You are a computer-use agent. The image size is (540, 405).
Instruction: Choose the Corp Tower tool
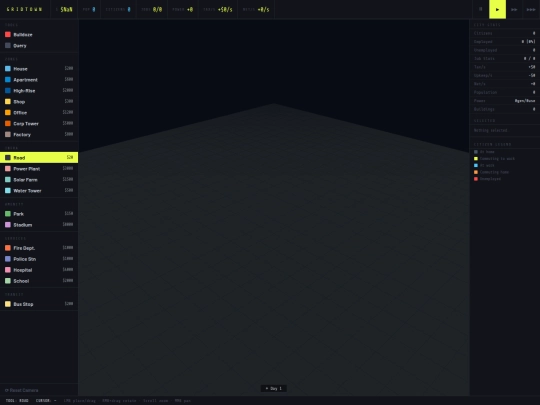point(39,124)
